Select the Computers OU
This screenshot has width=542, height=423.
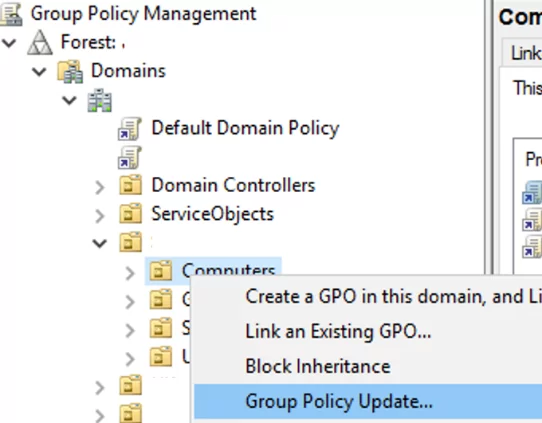[x=228, y=270]
